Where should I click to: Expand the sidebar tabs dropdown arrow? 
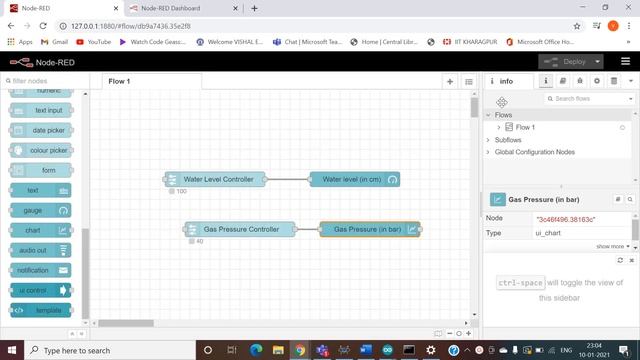pos(631,81)
